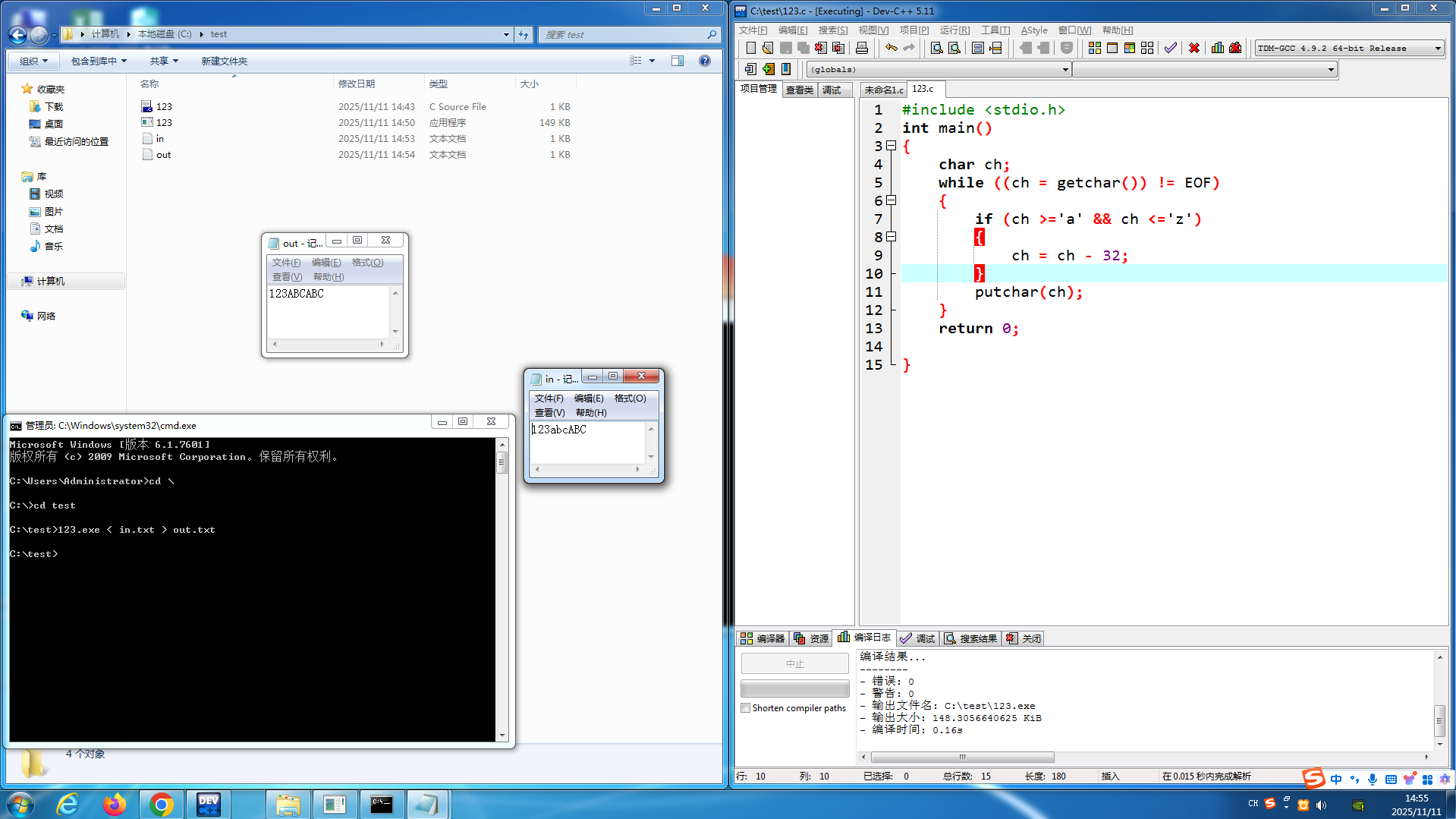Open the Explorer view options dropdown arrow
This screenshot has width=1456, height=819.
tap(652, 61)
